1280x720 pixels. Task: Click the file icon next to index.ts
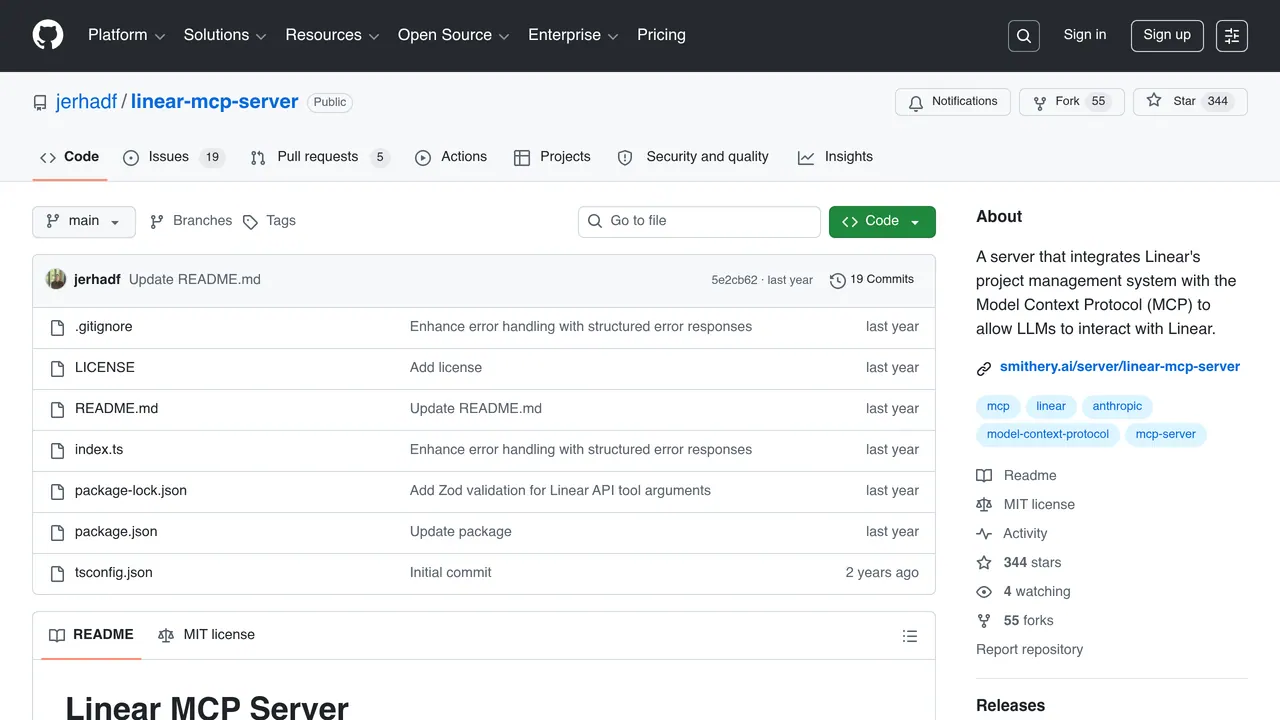[57, 450]
